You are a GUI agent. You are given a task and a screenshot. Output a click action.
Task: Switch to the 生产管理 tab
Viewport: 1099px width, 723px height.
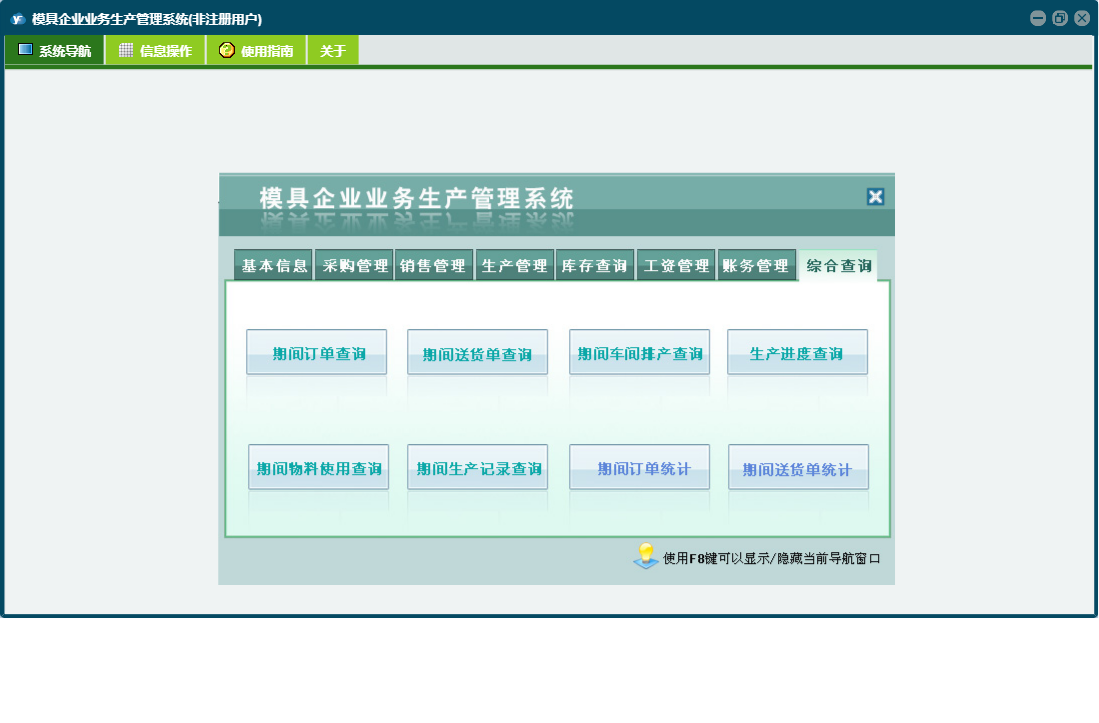(515, 266)
